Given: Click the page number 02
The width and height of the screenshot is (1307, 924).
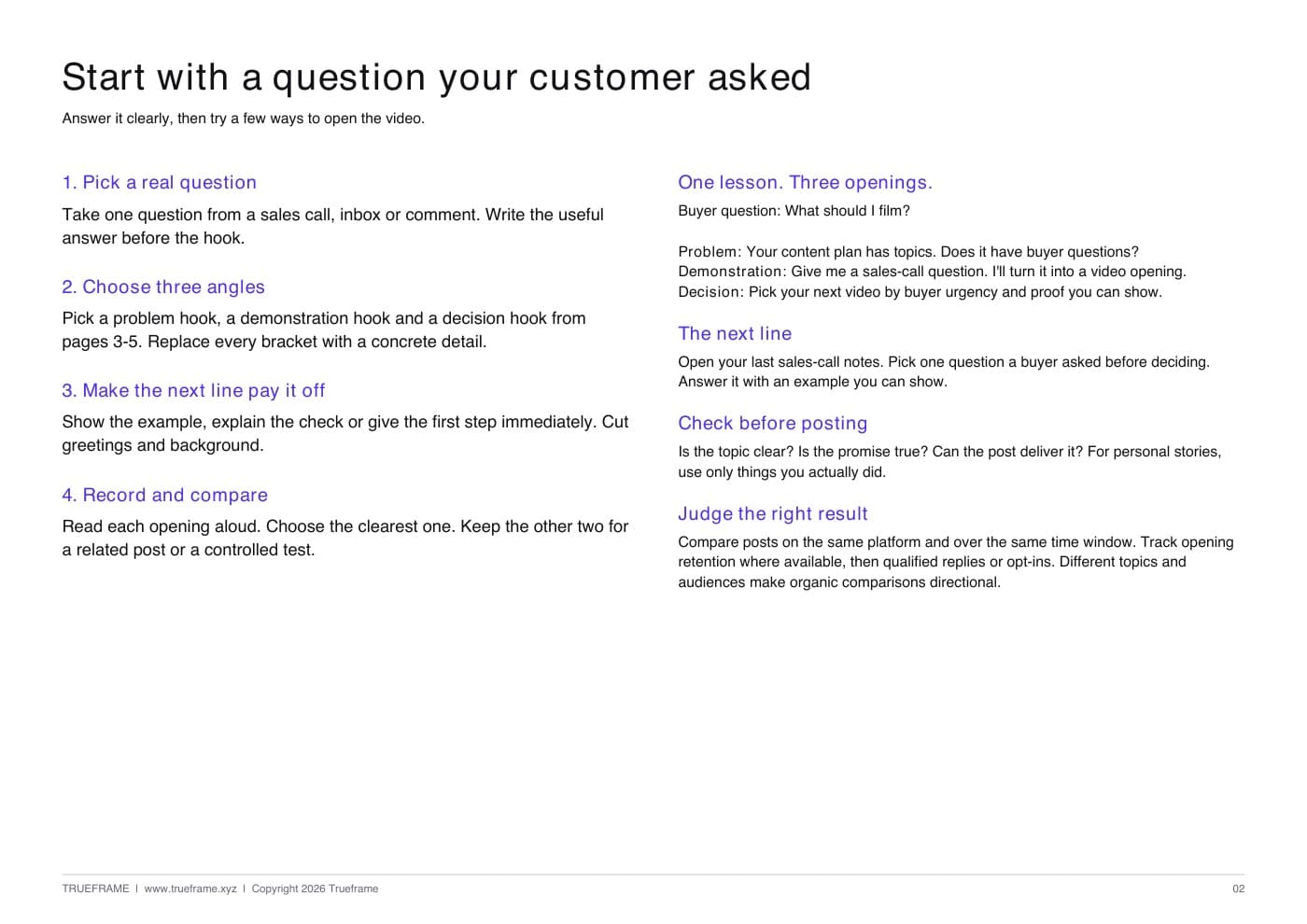Looking at the screenshot, I should tap(1238, 889).
